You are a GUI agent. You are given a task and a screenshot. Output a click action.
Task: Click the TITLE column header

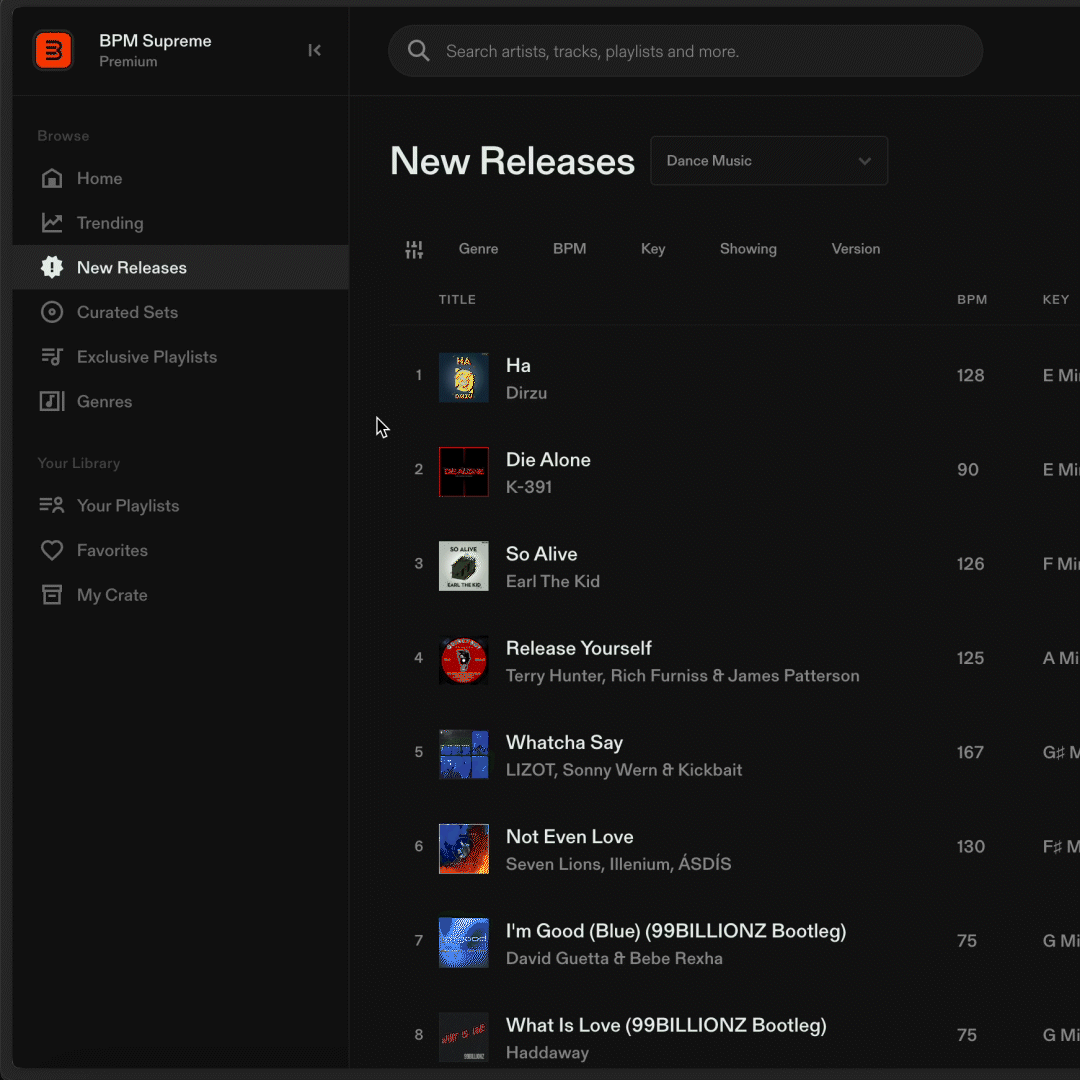[x=457, y=300]
